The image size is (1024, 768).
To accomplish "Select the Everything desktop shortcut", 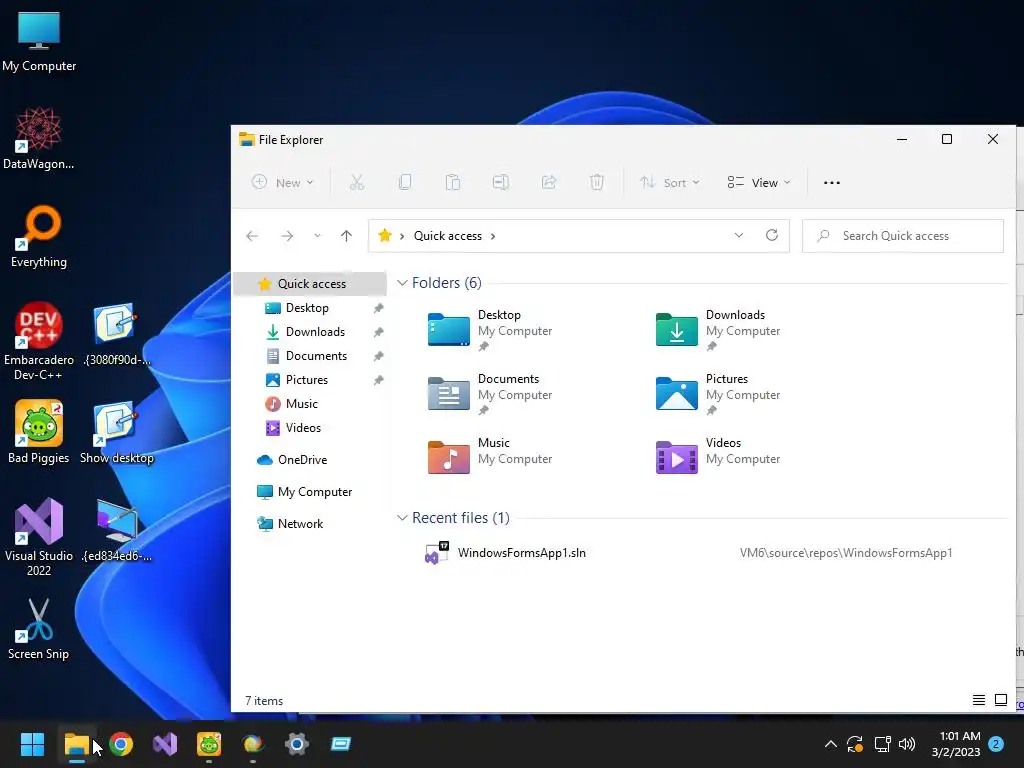I will pyautogui.click(x=39, y=237).
